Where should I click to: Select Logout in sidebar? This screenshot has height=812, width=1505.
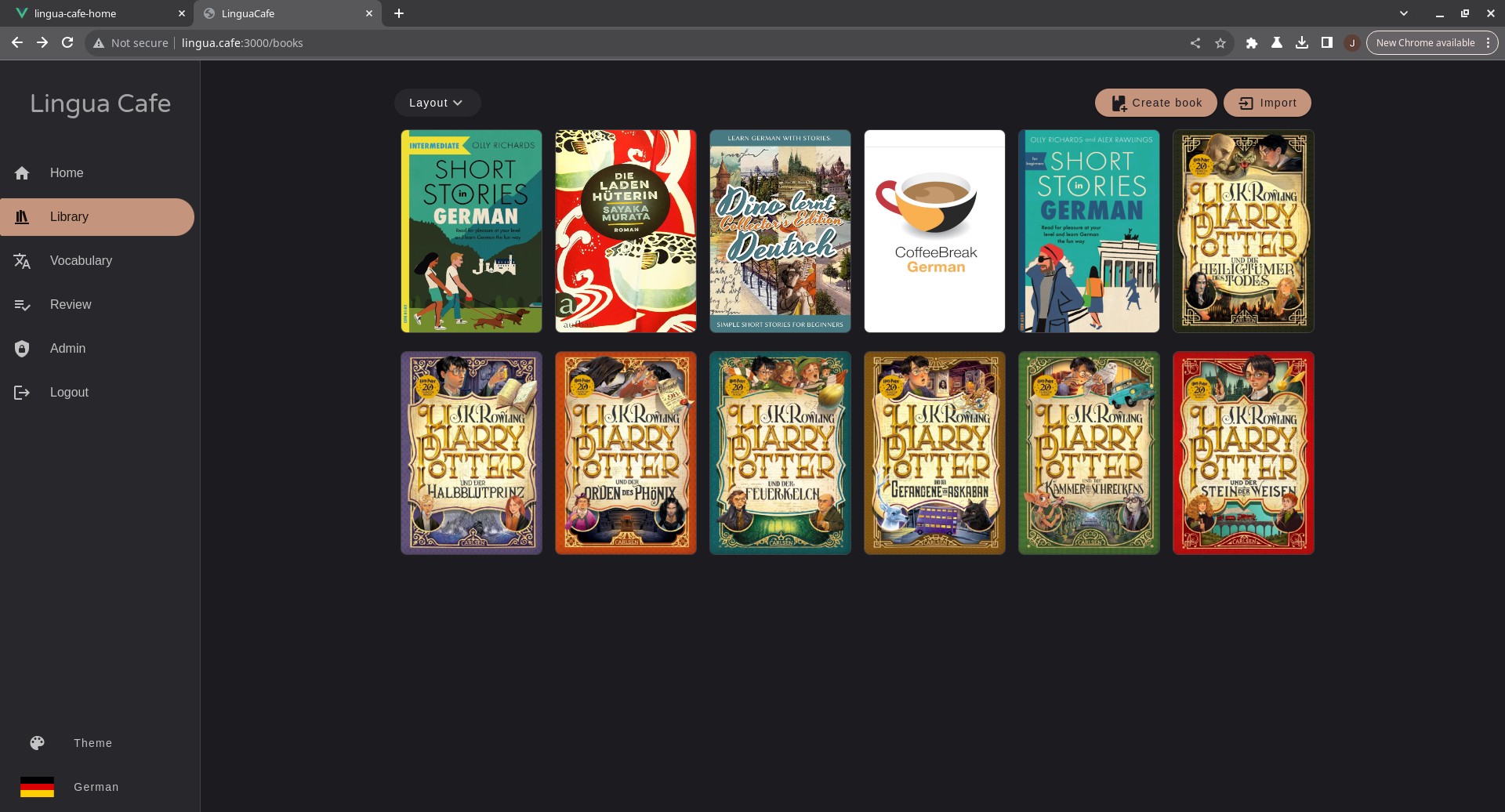pyautogui.click(x=97, y=393)
